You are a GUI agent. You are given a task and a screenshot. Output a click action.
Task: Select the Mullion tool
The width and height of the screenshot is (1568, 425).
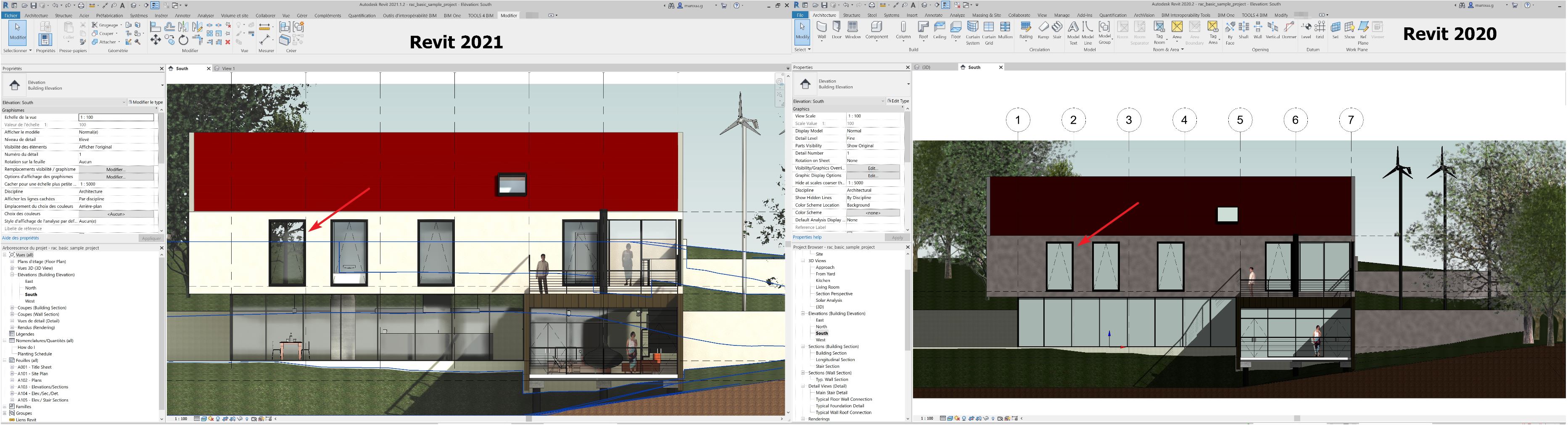[1006, 30]
